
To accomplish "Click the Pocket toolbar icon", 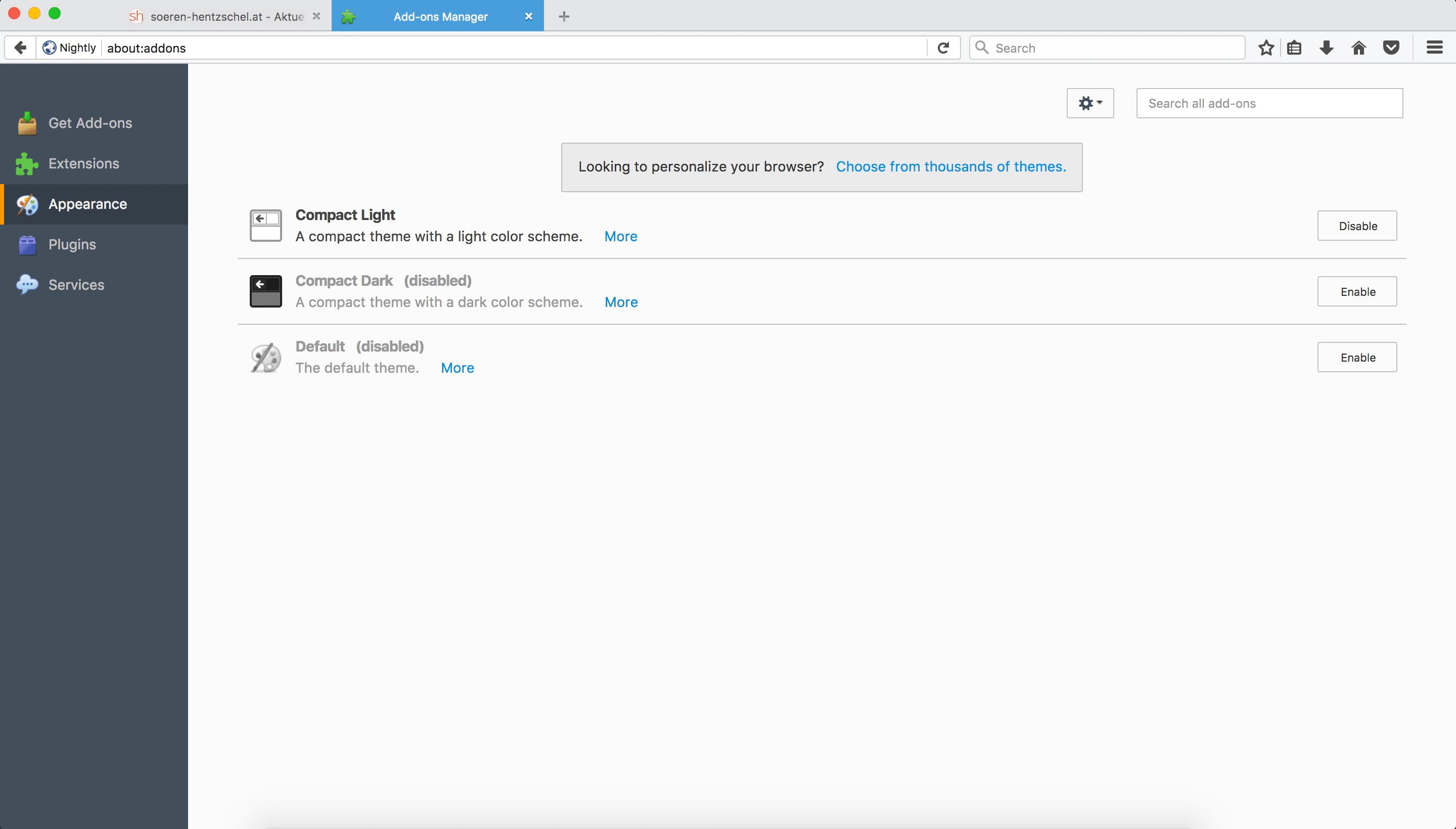I will [x=1391, y=48].
